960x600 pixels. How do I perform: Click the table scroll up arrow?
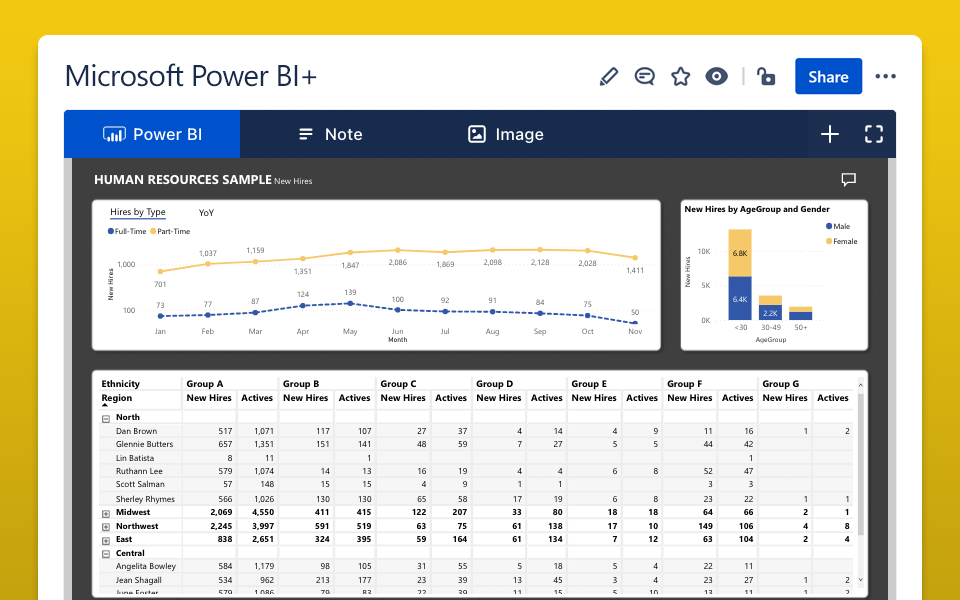860,385
